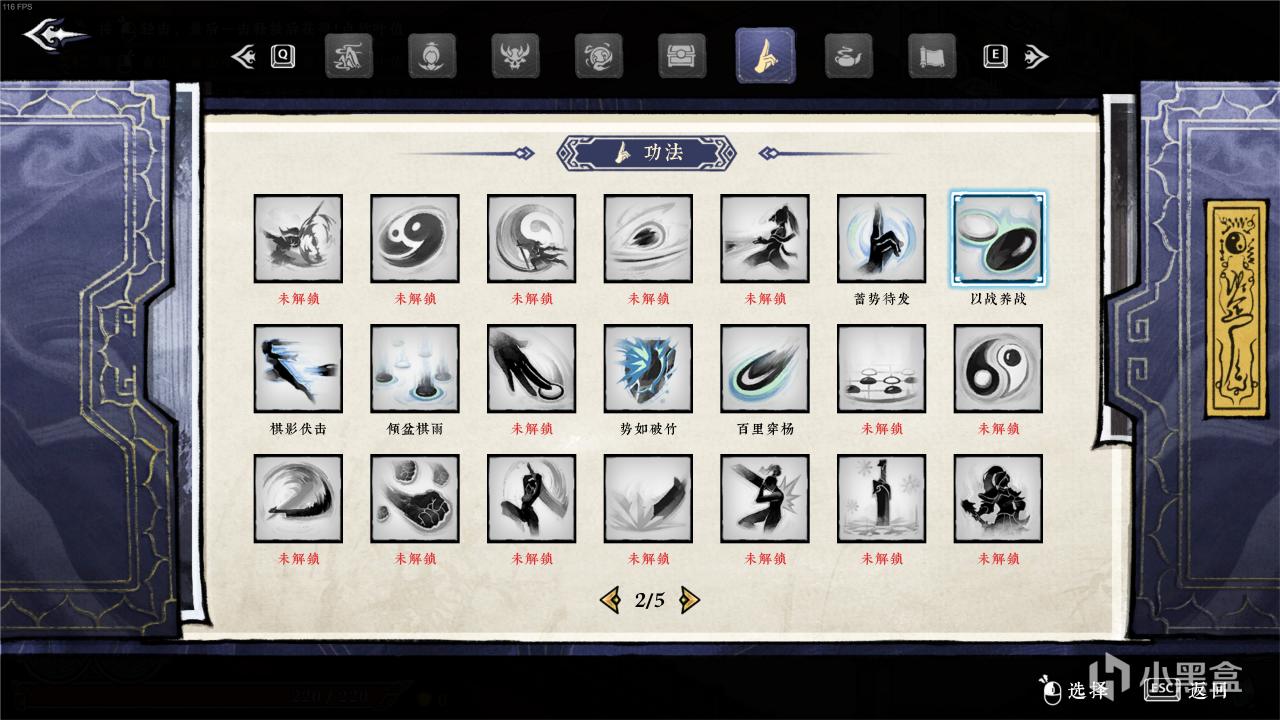Select the 倾盆棋雨 skill icon

[x=415, y=368]
